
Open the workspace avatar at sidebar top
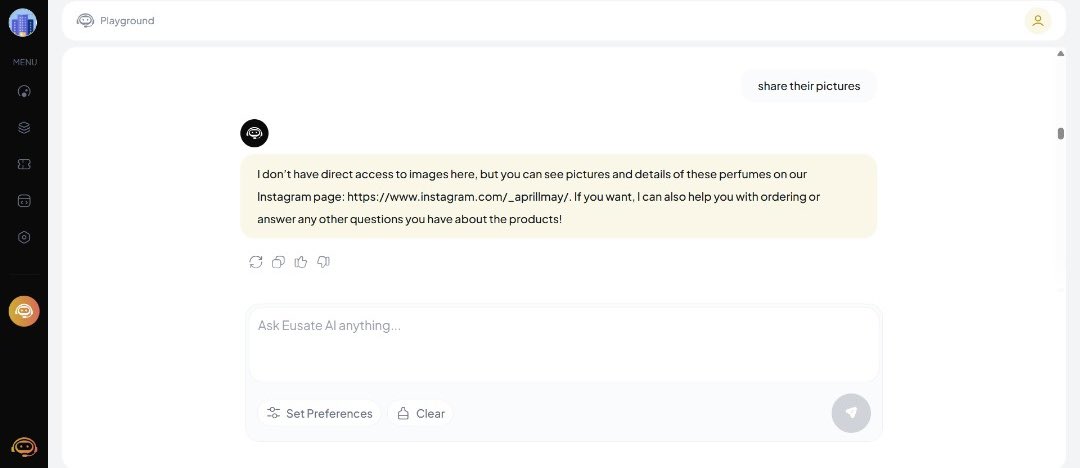pyautogui.click(x=23, y=23)
